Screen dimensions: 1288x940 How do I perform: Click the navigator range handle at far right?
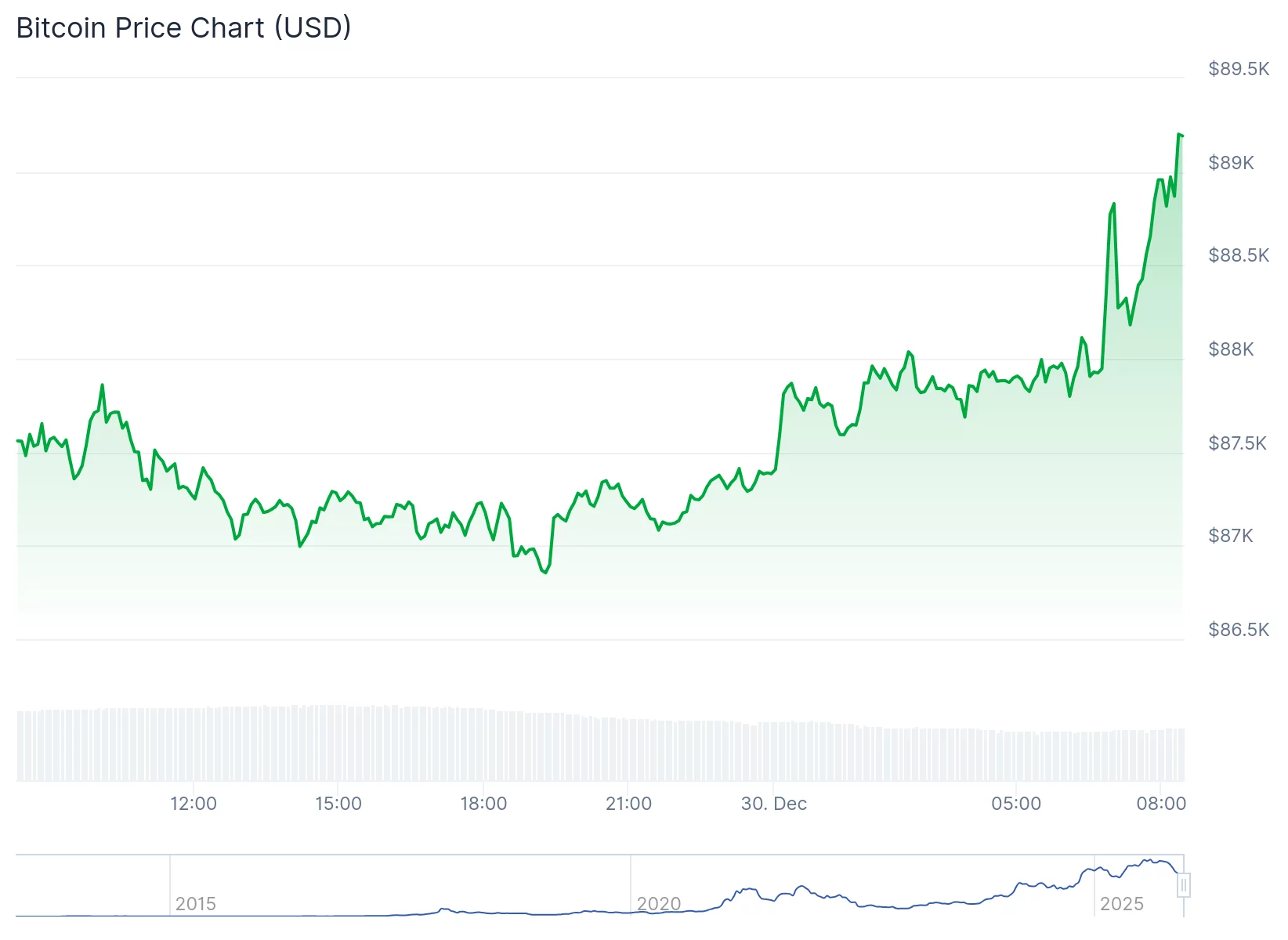(x=1183, y=885)
